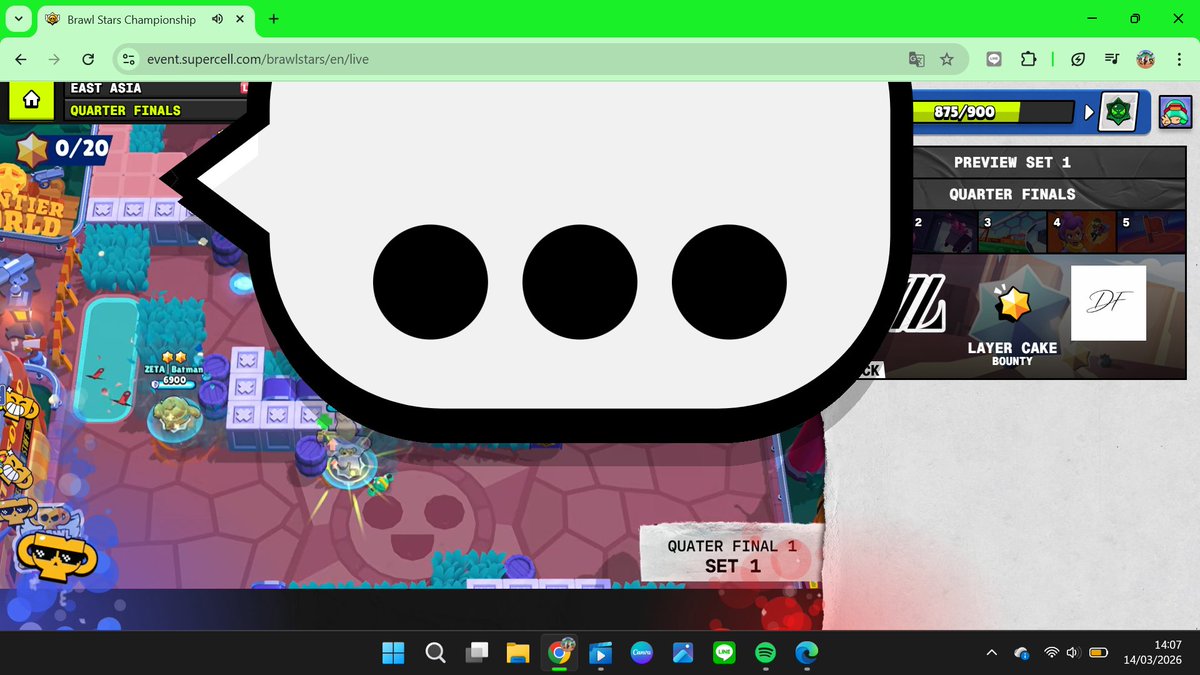Bookmark this page with the star icon

pos(946,59)
